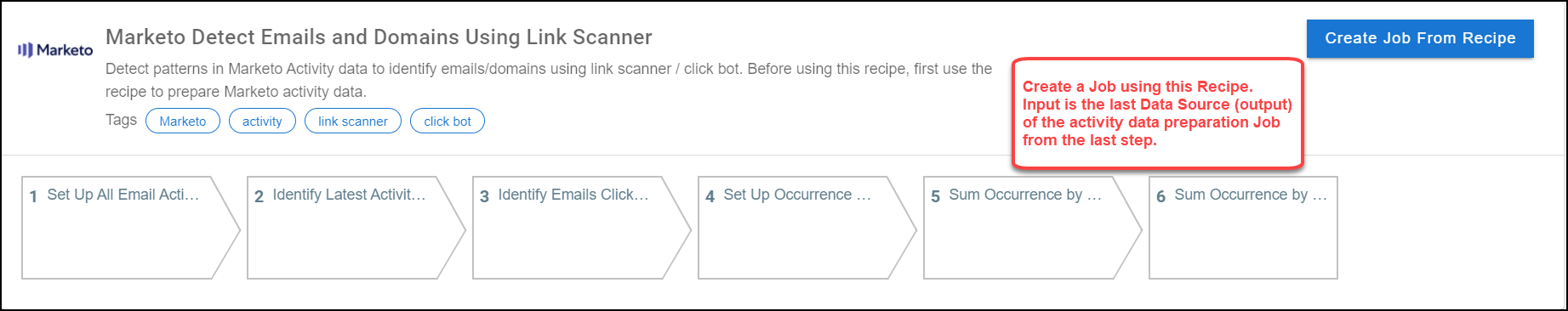This screenshot has width=1568, height=311.
Task: Click the red callout note about creating a Job
Action: 1157,113
